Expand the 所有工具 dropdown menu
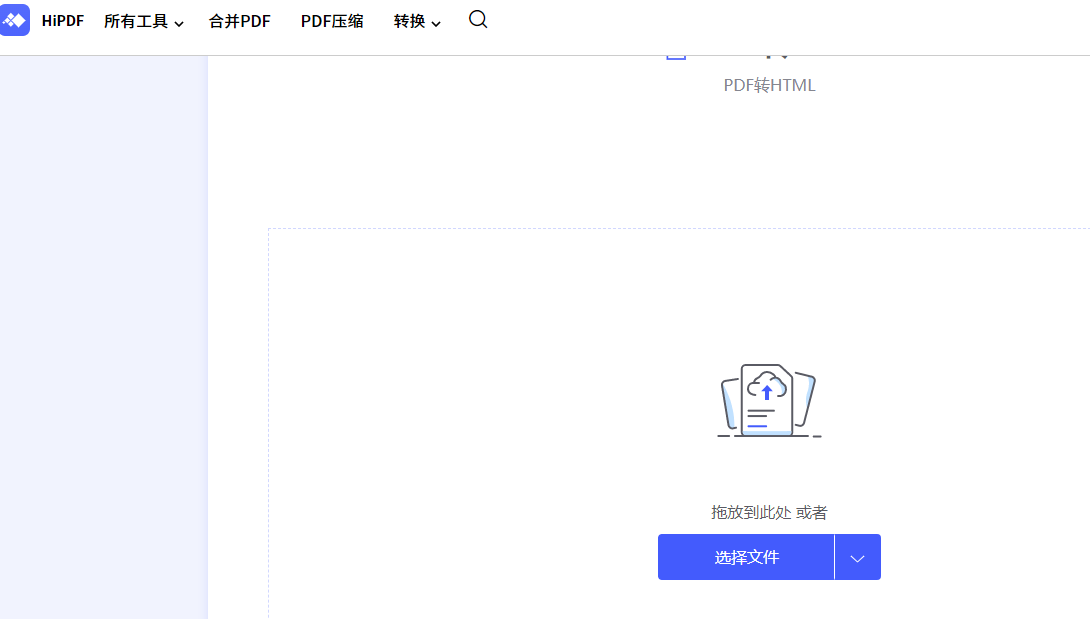 click(137, 20)
